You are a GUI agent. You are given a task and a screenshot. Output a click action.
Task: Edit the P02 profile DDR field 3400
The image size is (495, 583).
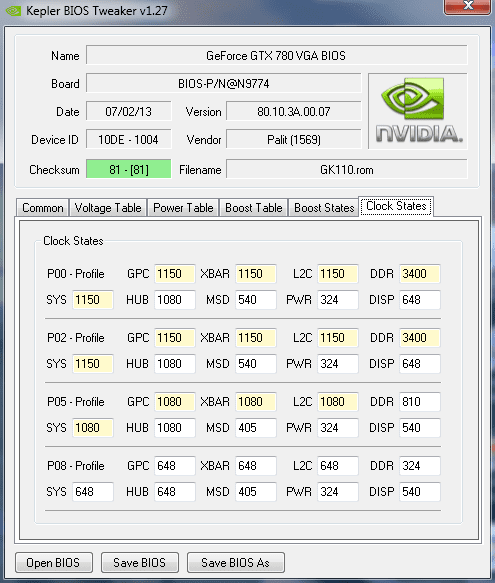pos(420,338)
